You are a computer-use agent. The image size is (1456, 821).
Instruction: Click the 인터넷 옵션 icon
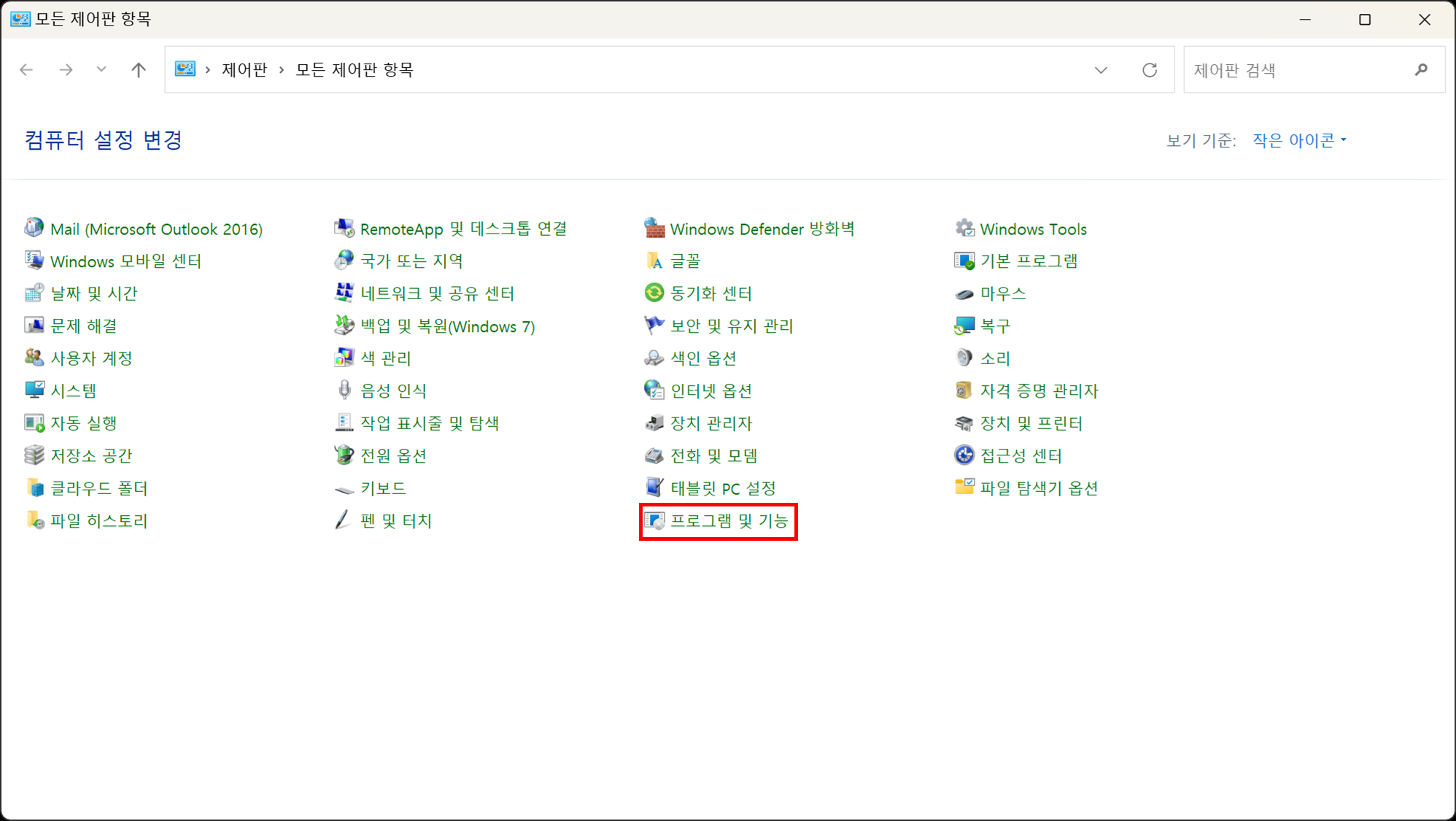point(654,390)
